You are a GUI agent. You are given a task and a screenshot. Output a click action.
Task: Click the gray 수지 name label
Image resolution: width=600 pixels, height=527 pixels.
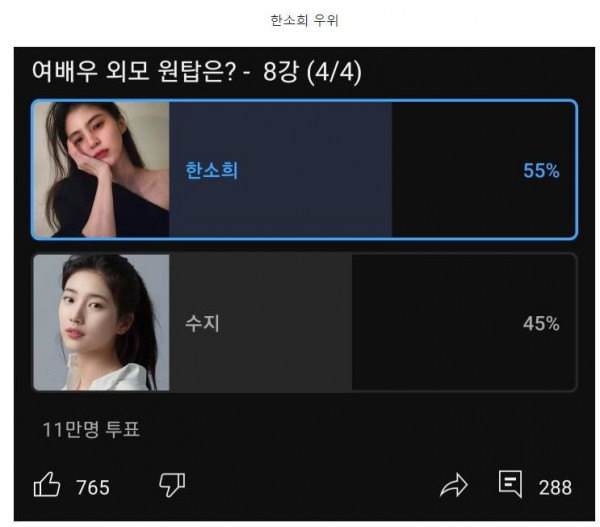pyautogui.click(x=202, y=323)
